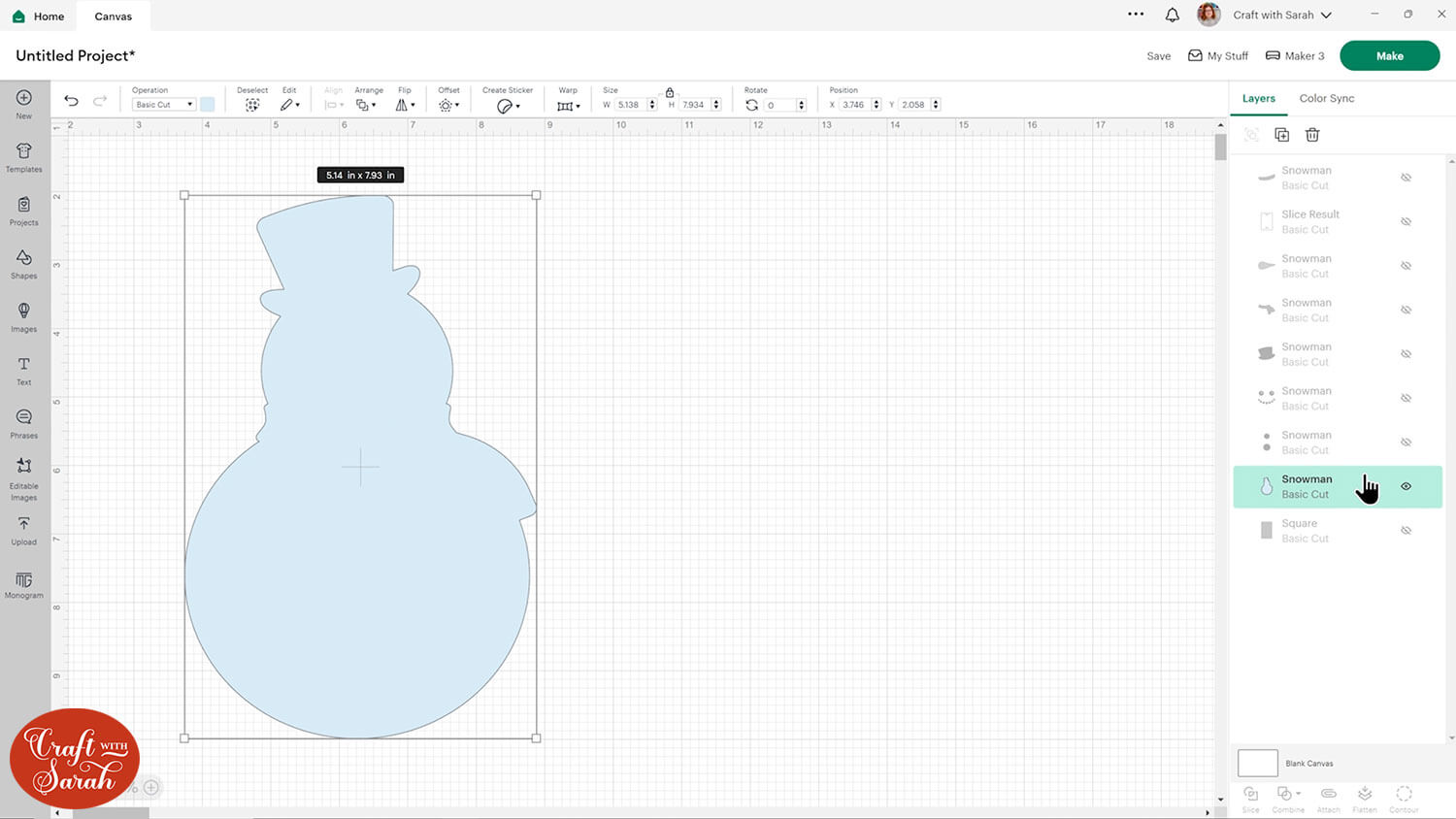Open notifications bell
This screenshot has width=1456, height=819.
1173,15
